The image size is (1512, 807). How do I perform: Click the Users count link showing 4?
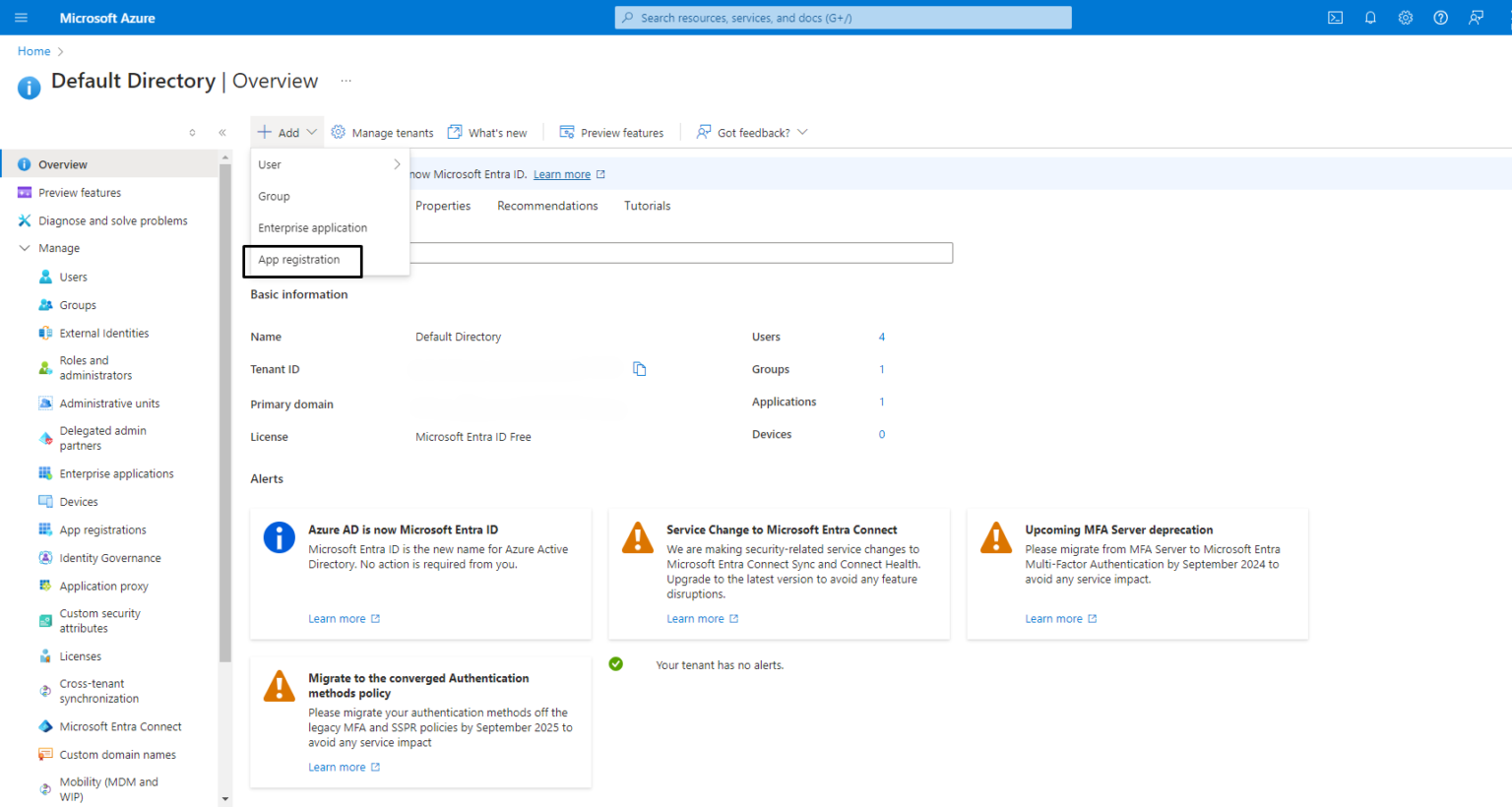881,336
